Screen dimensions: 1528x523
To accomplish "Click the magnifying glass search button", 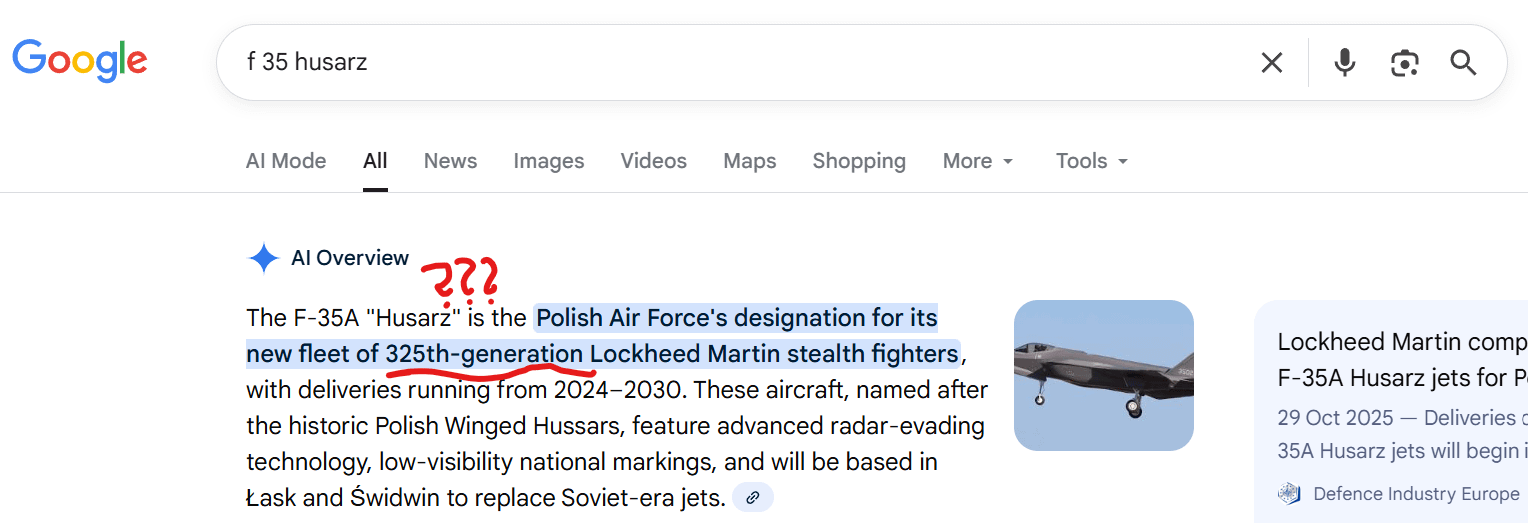I will pyautogui.click(x=1463, y=63).
